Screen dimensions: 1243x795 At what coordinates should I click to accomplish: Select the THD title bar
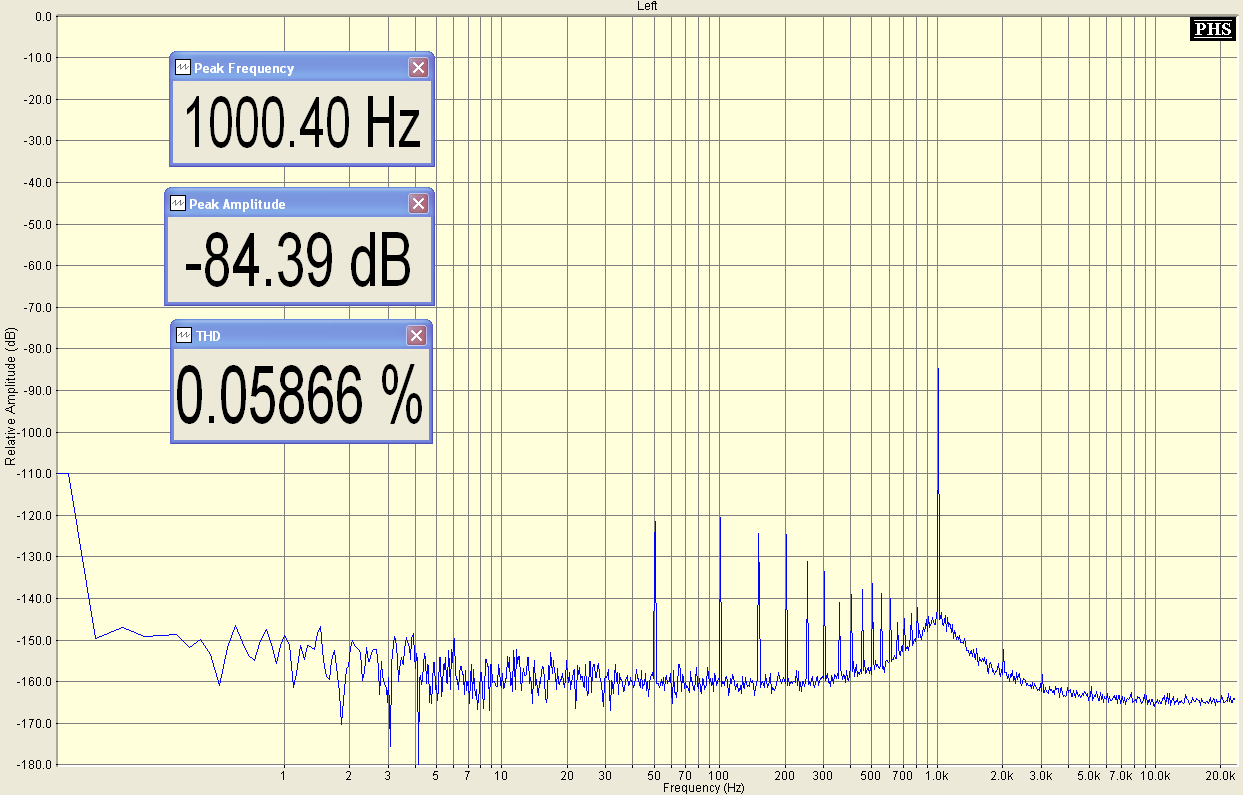tap(302, 336)
